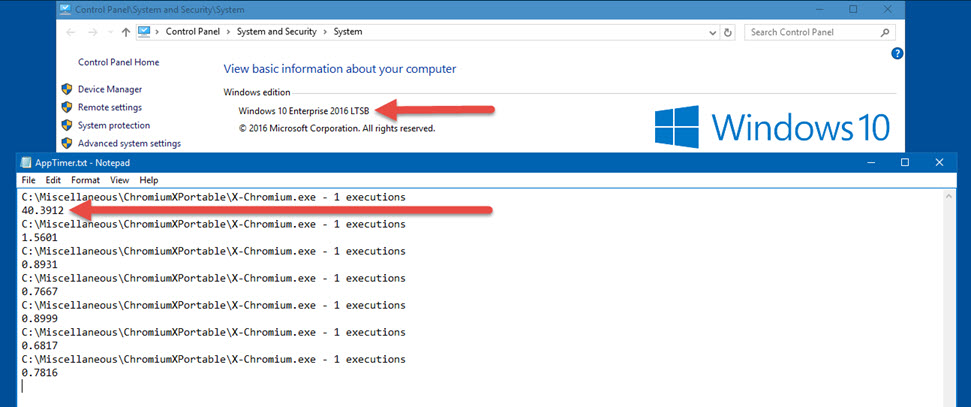971x407 pixels.
Task: Click the shield icon beside Remote settings
Action: point(67,107)
